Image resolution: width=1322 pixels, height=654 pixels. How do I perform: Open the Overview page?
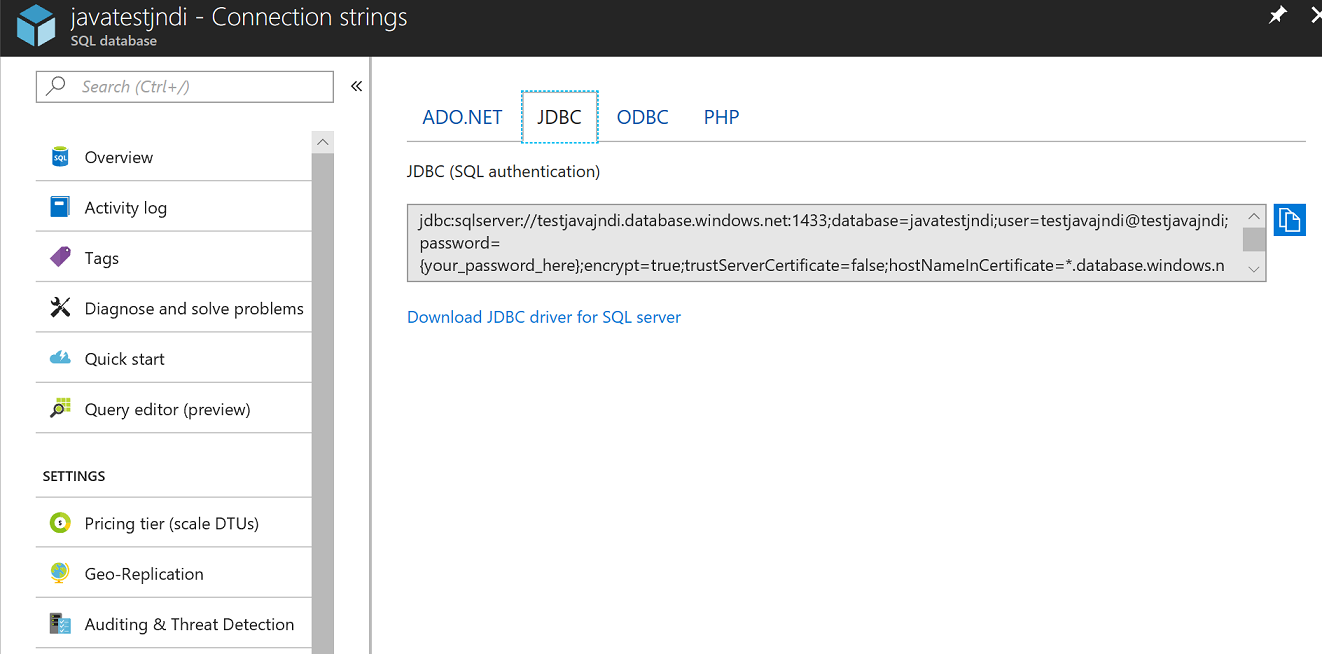120,157
